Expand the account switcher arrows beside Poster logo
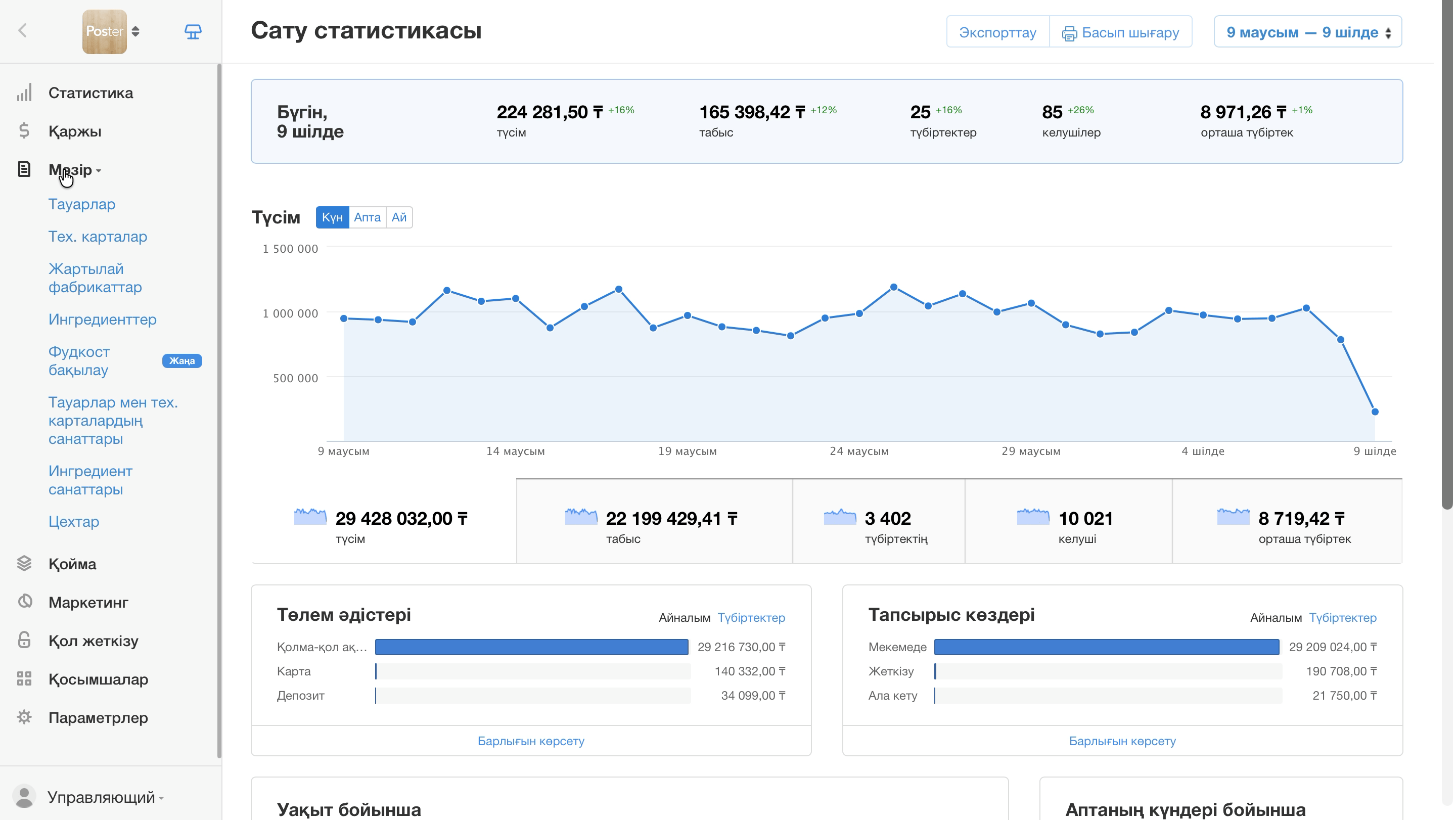The image size is (1456, 820). [135, 32]
